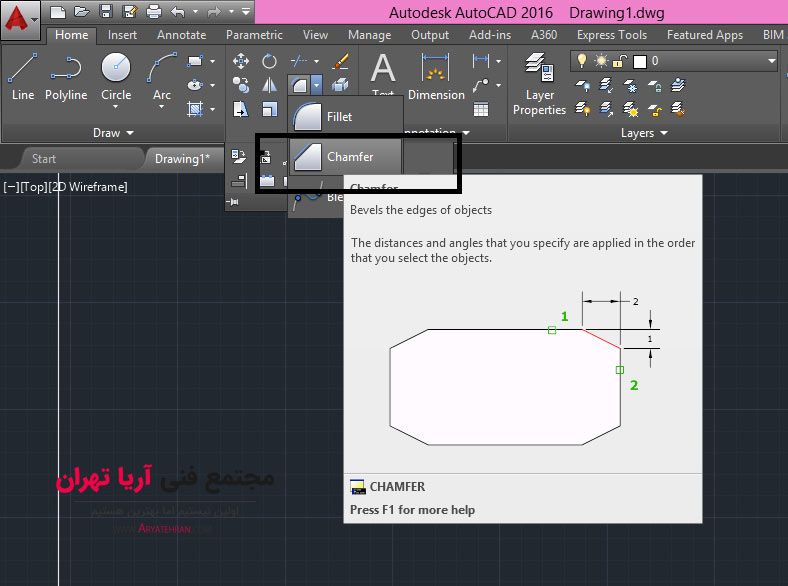Image resolution: width=788 pixels, height=586 pixels.
Task: Click the white layer color swatch
Action: pos(640,61)
